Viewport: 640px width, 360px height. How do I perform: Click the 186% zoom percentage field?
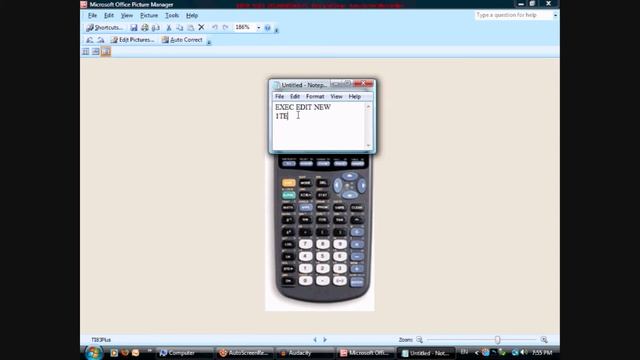244,27
